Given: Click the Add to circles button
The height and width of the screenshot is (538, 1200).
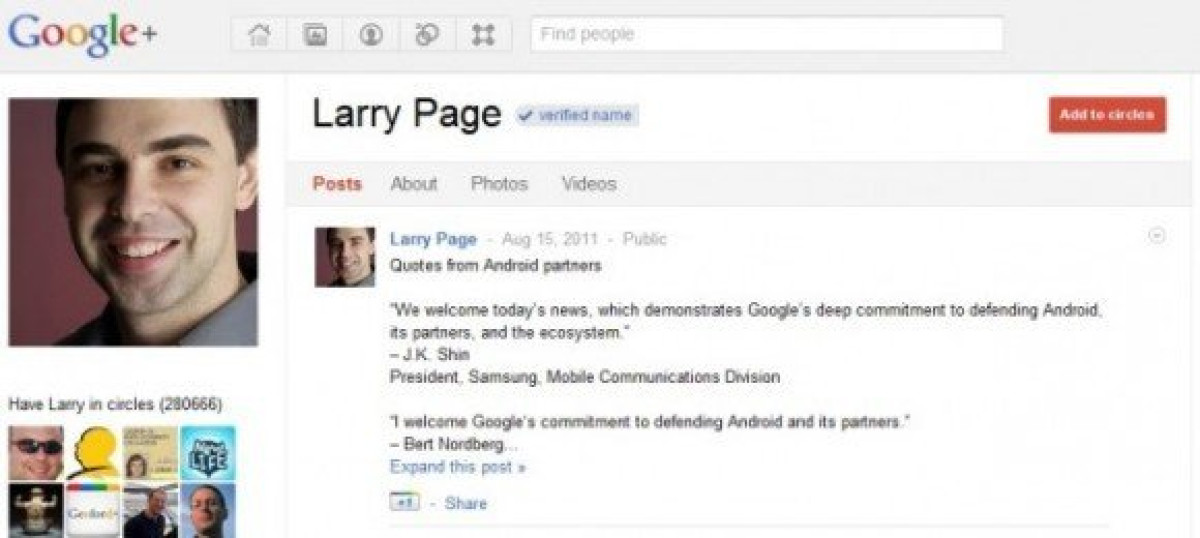Looking at the screenshot, I should [x=1107, y=115].
